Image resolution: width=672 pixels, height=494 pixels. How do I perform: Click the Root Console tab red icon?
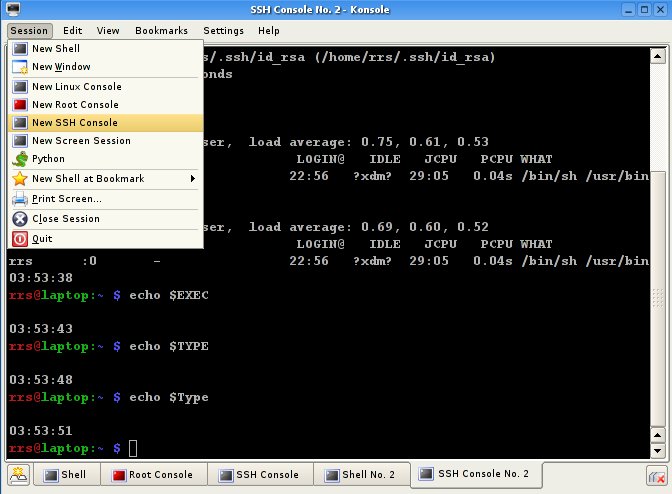coord(119,475)
